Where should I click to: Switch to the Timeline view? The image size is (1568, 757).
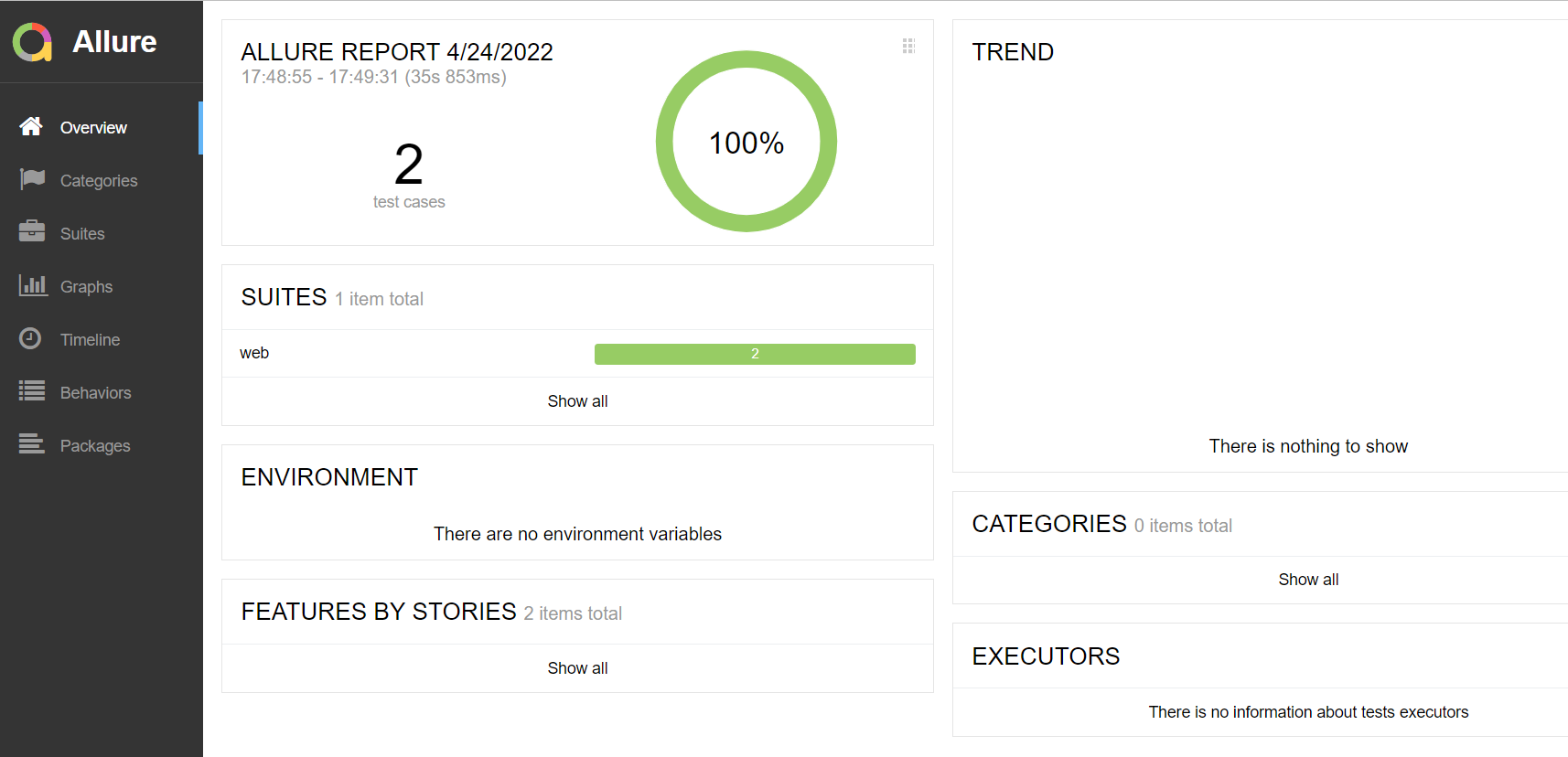click(x=102, y=340)
